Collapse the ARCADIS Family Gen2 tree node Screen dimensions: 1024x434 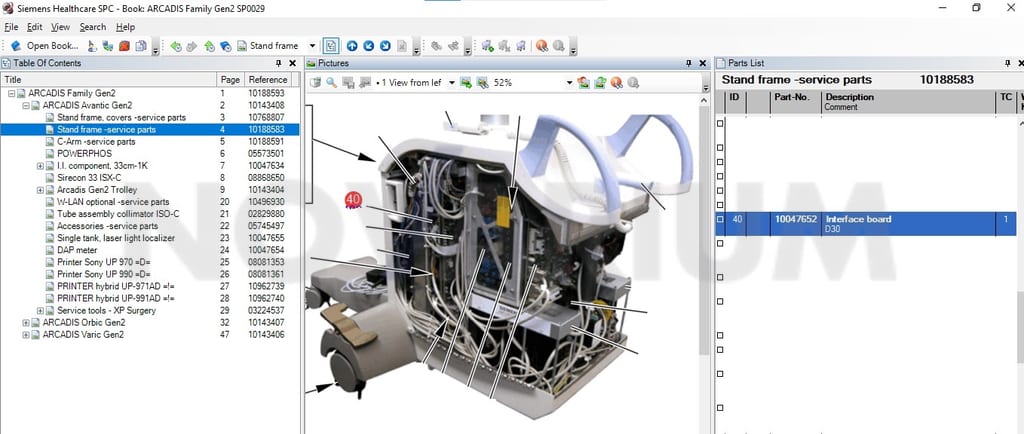(12, 93)
